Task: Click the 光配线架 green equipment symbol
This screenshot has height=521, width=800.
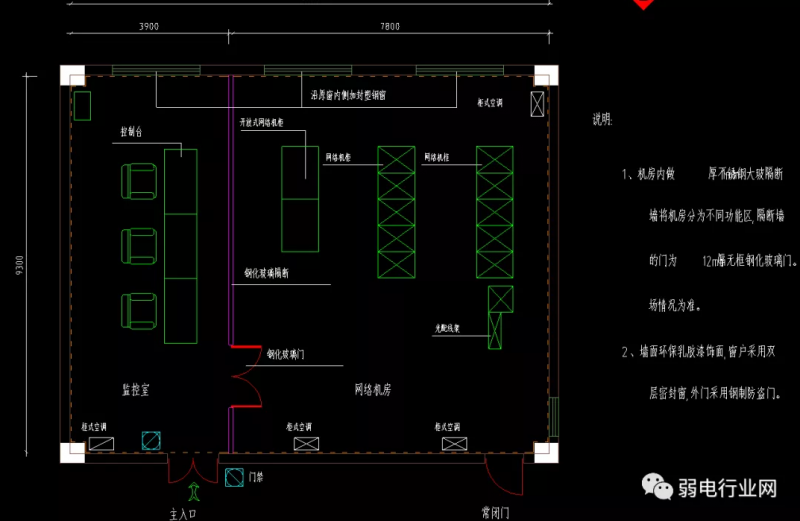Action: [x=498, y=316]
